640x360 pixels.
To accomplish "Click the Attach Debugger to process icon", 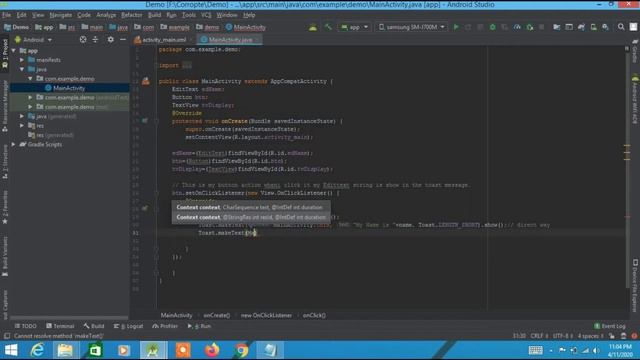I will click(529, 27).
